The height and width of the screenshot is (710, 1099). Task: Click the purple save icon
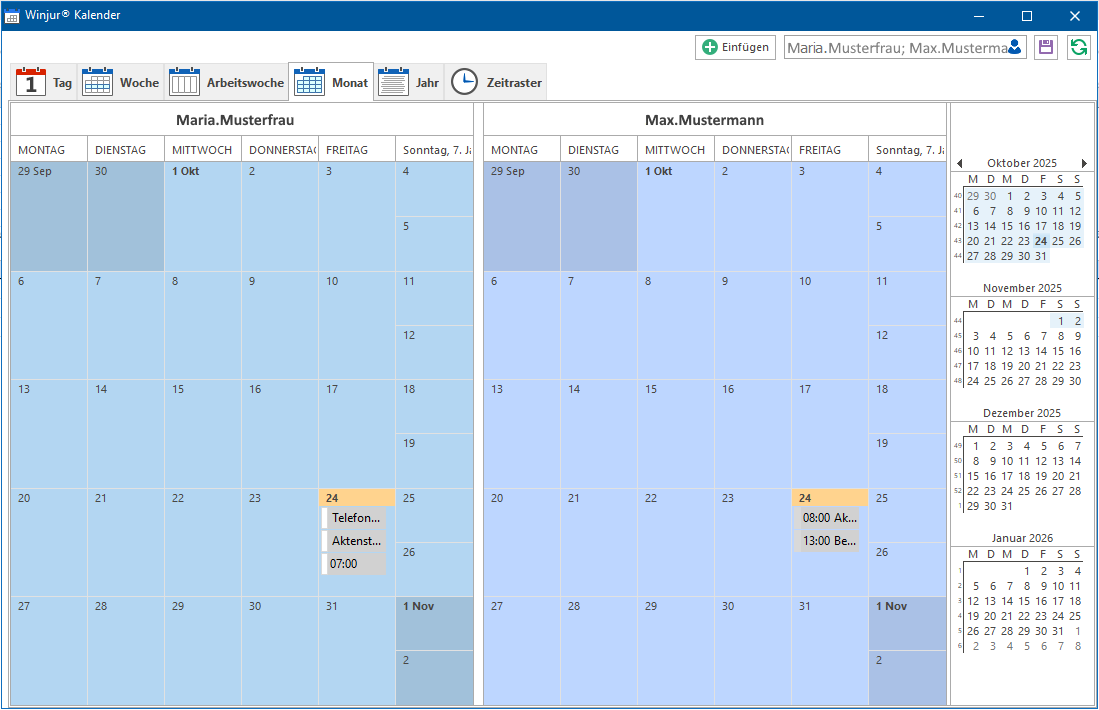tap(1046, 48)
